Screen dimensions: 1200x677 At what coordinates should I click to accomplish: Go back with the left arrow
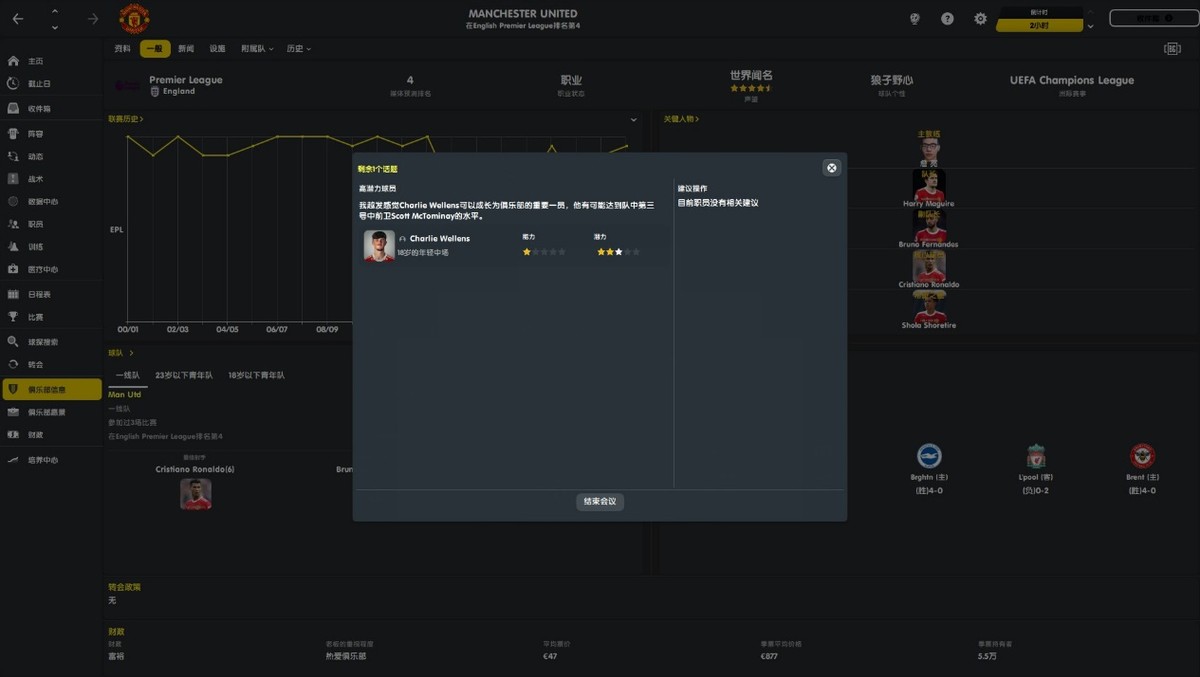click(x=18, y=19)
